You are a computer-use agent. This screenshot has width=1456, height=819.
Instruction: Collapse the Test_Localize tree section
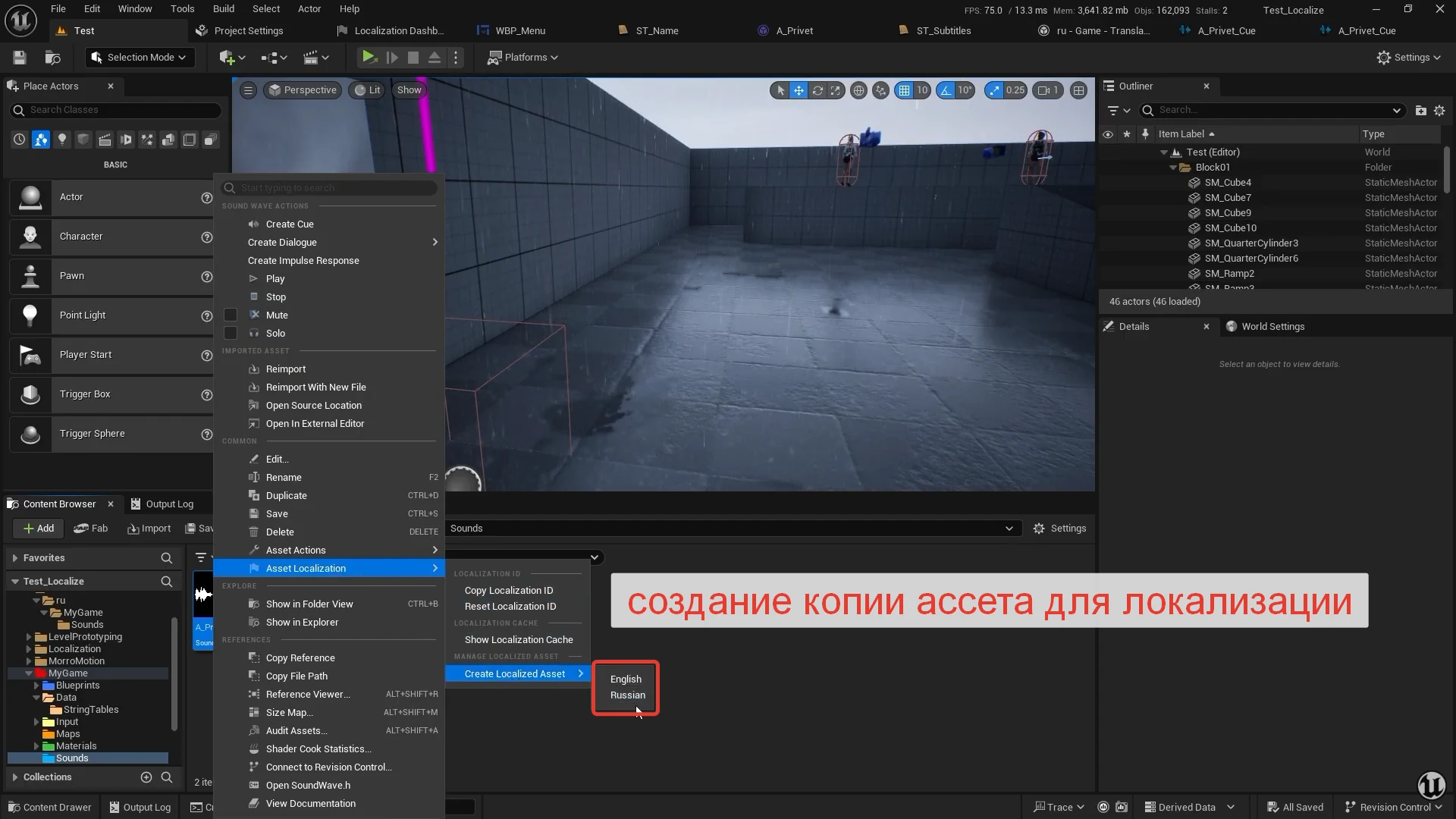click(x=15, y=582)
